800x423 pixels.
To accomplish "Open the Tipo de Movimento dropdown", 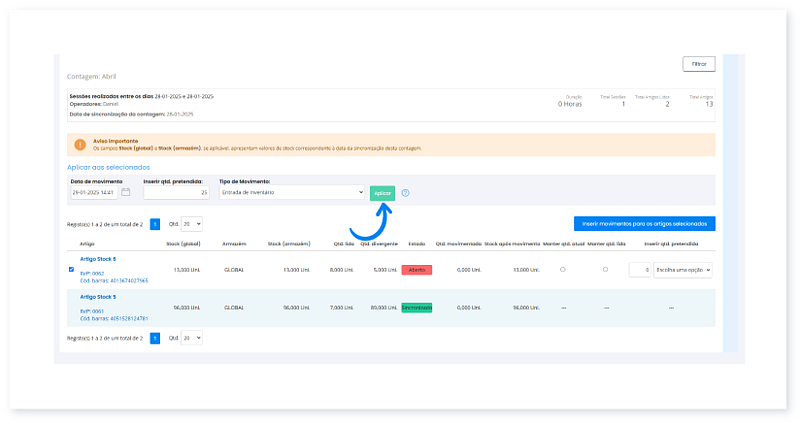I will pos(292,192).
